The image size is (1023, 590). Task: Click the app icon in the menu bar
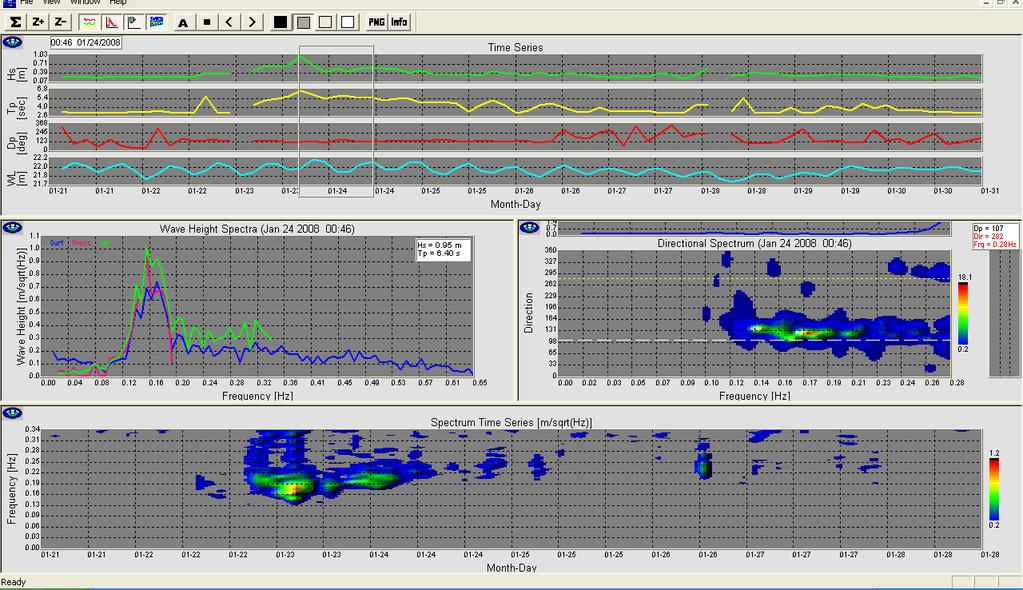tap(10, 3)
